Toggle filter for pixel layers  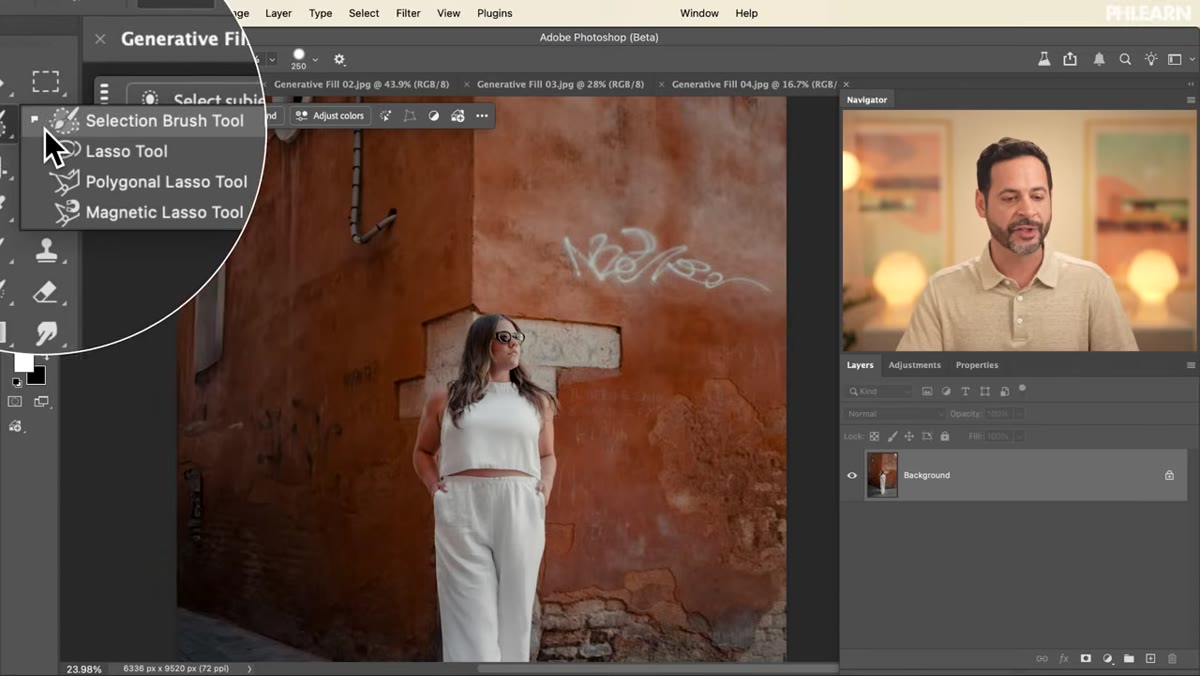tap(927, 391)
